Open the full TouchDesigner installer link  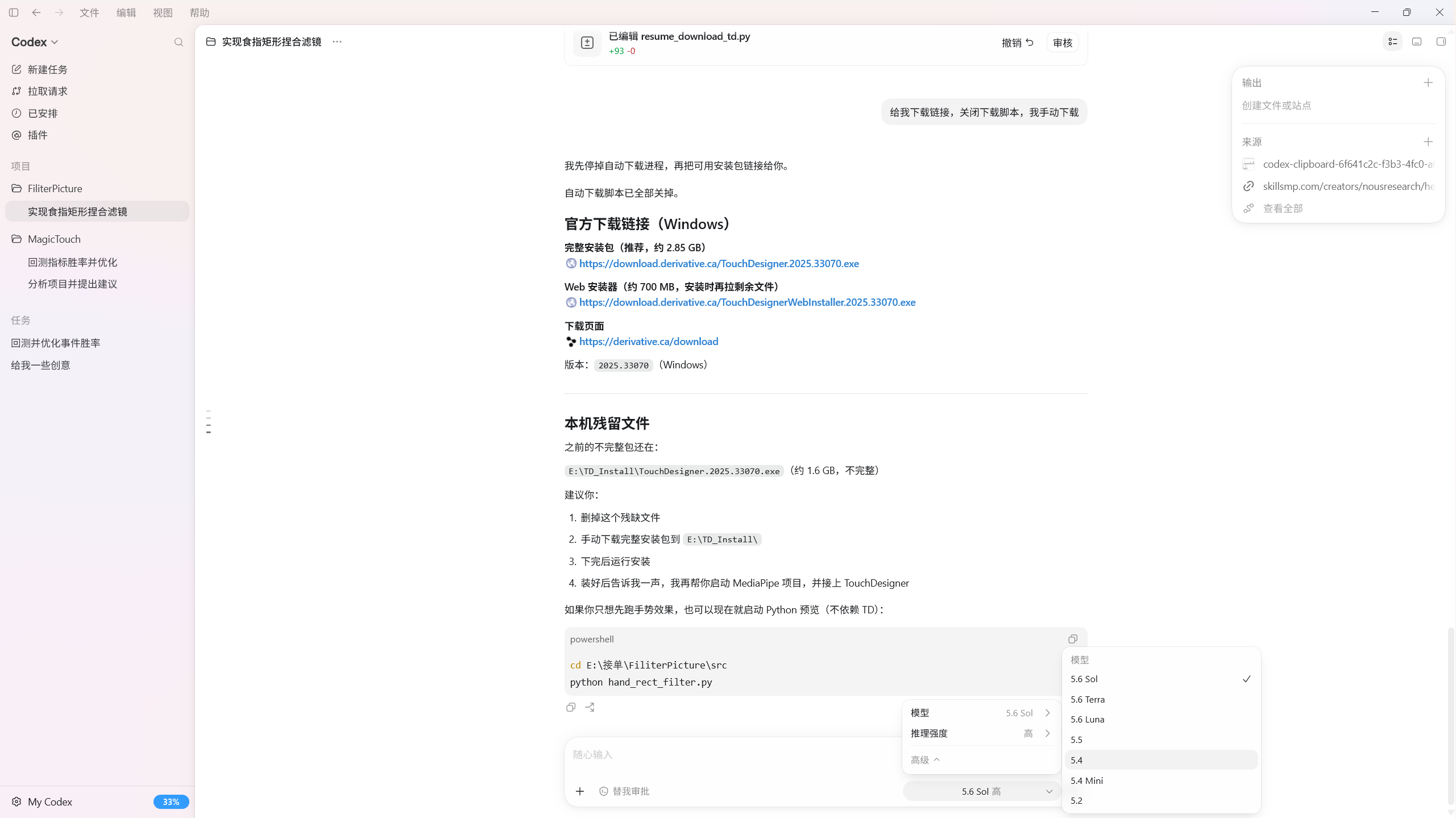[719, 264]
